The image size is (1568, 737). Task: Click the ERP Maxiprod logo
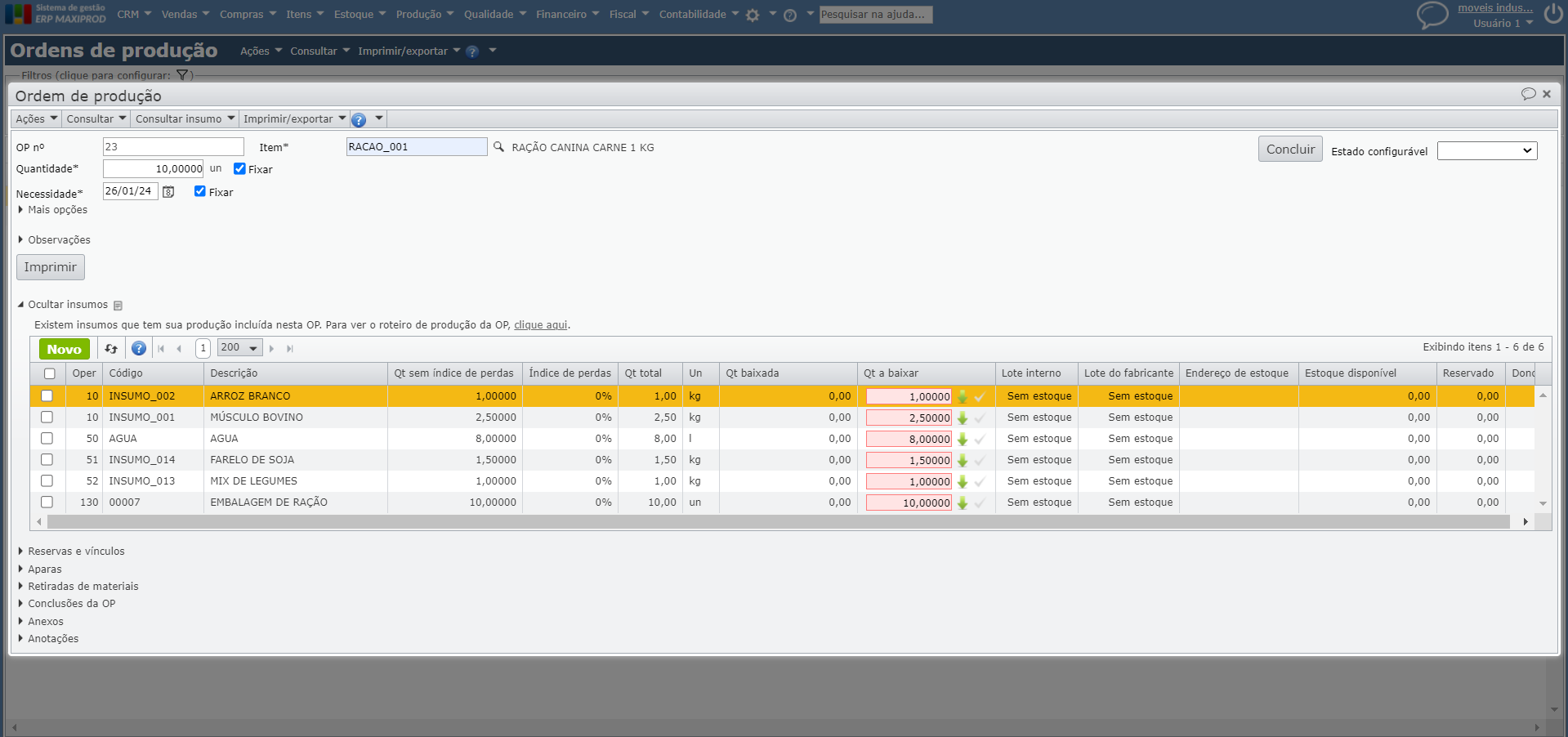(x=56, y=14)
